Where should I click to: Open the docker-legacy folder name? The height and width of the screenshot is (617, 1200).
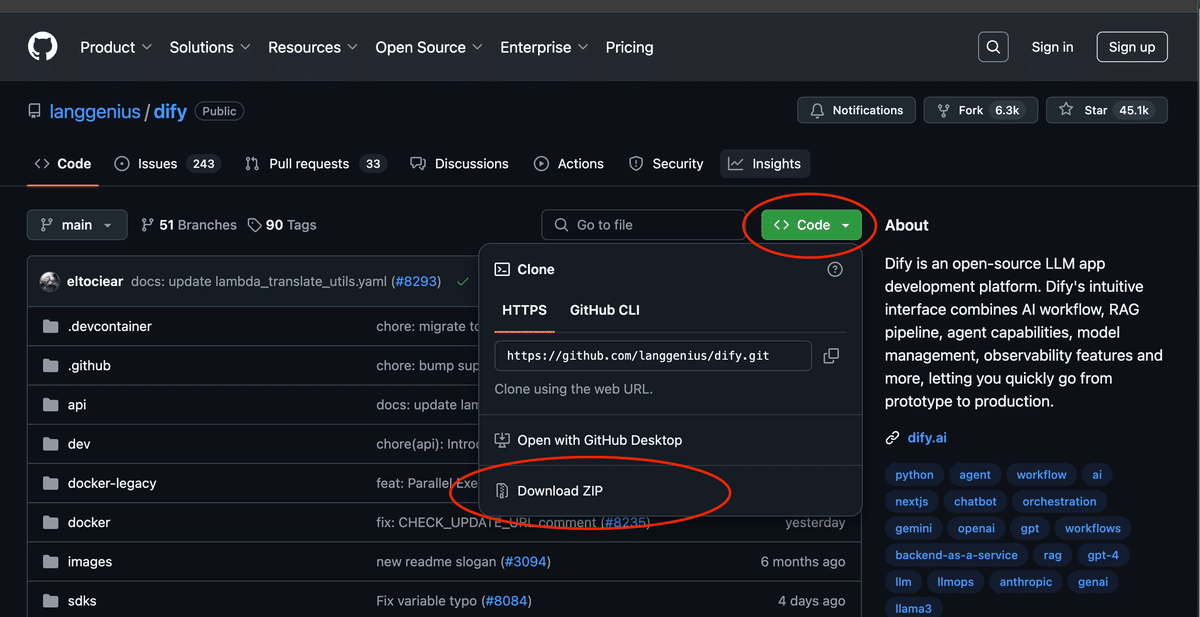tap(112, 483)
